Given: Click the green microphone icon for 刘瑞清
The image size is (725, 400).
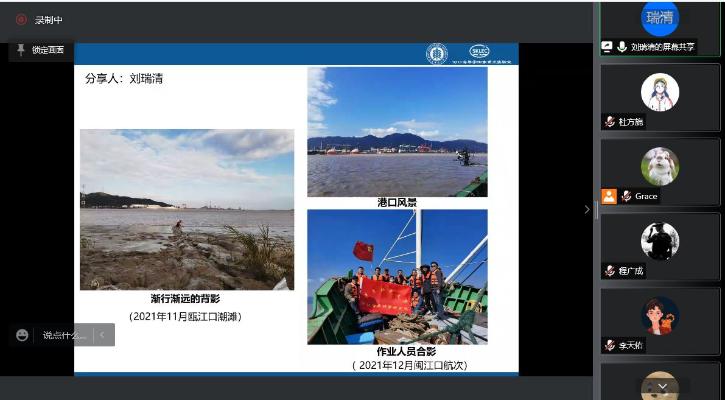Looking at the screenshot, I should coord(622,46).
